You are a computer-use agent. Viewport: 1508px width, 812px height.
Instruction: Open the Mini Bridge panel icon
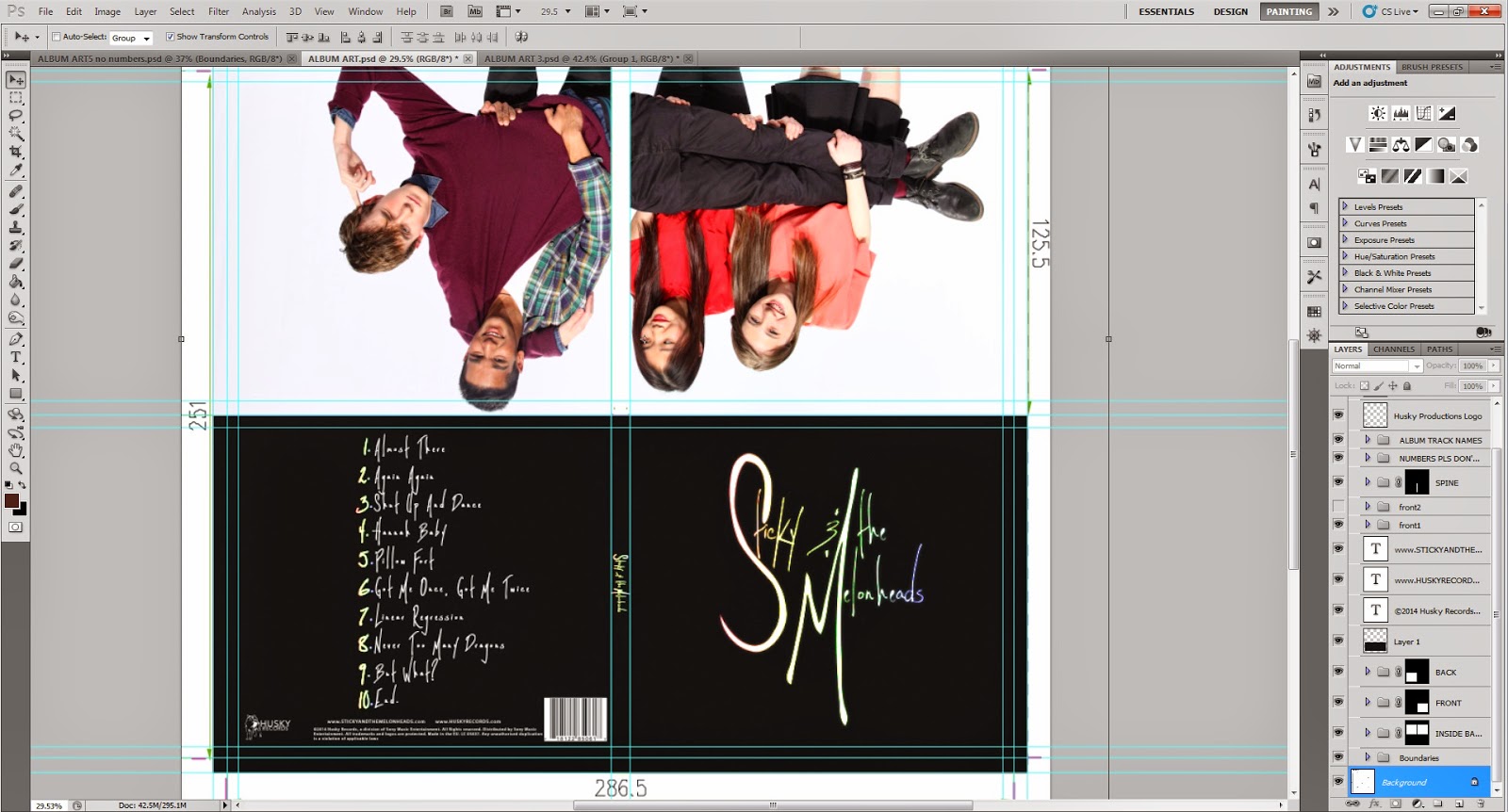[1314, 82]
